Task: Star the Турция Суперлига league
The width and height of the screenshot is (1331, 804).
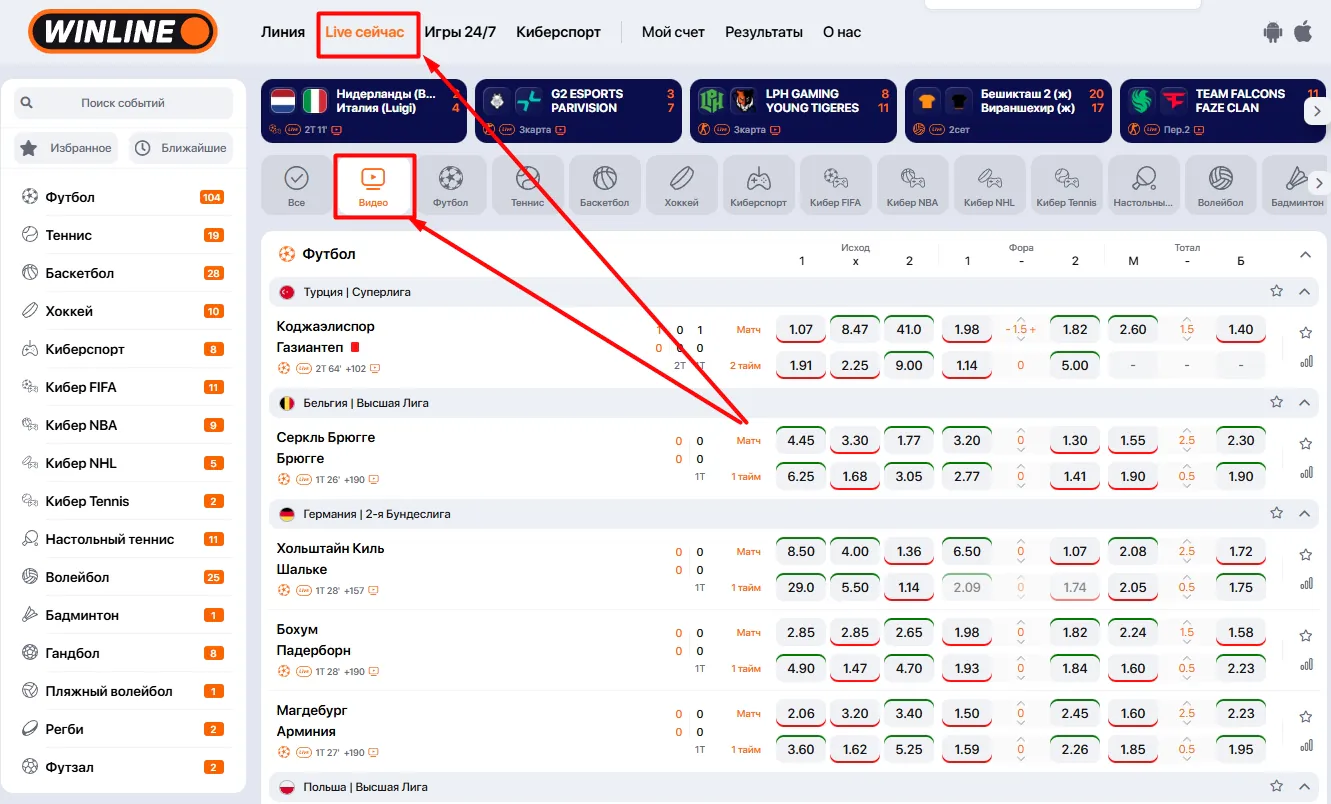Action: point(1276,291)
